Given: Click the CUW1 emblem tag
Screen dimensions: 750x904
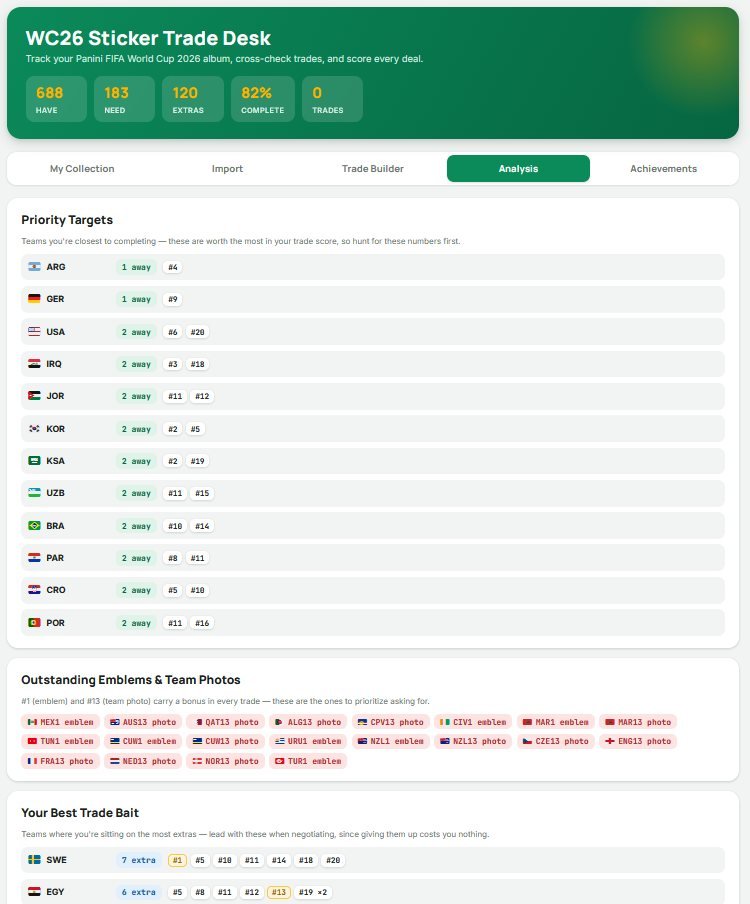Looking at the screenshot, I should 143,741.
